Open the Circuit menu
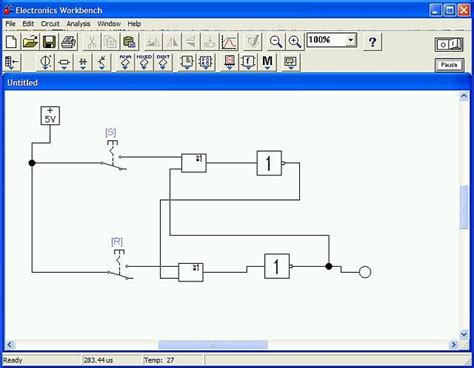This screenshot has width=474, height=368. tap(50, 24)
